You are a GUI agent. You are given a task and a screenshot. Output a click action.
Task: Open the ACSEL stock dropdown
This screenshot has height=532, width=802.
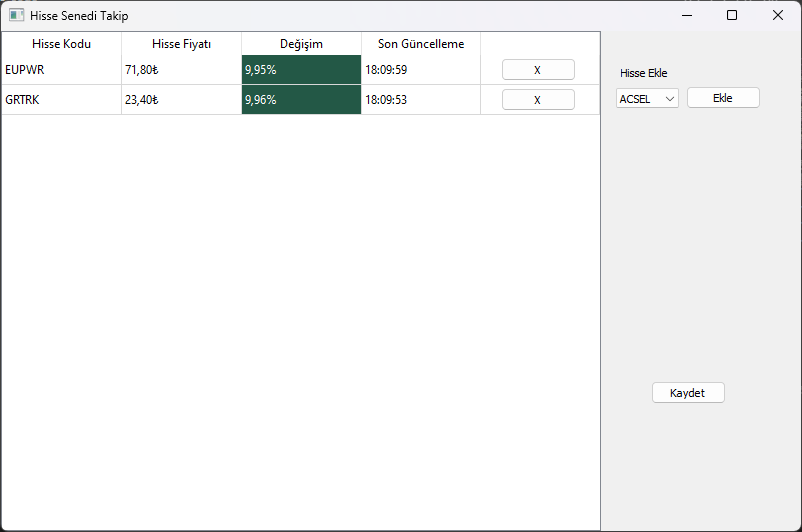647,98
